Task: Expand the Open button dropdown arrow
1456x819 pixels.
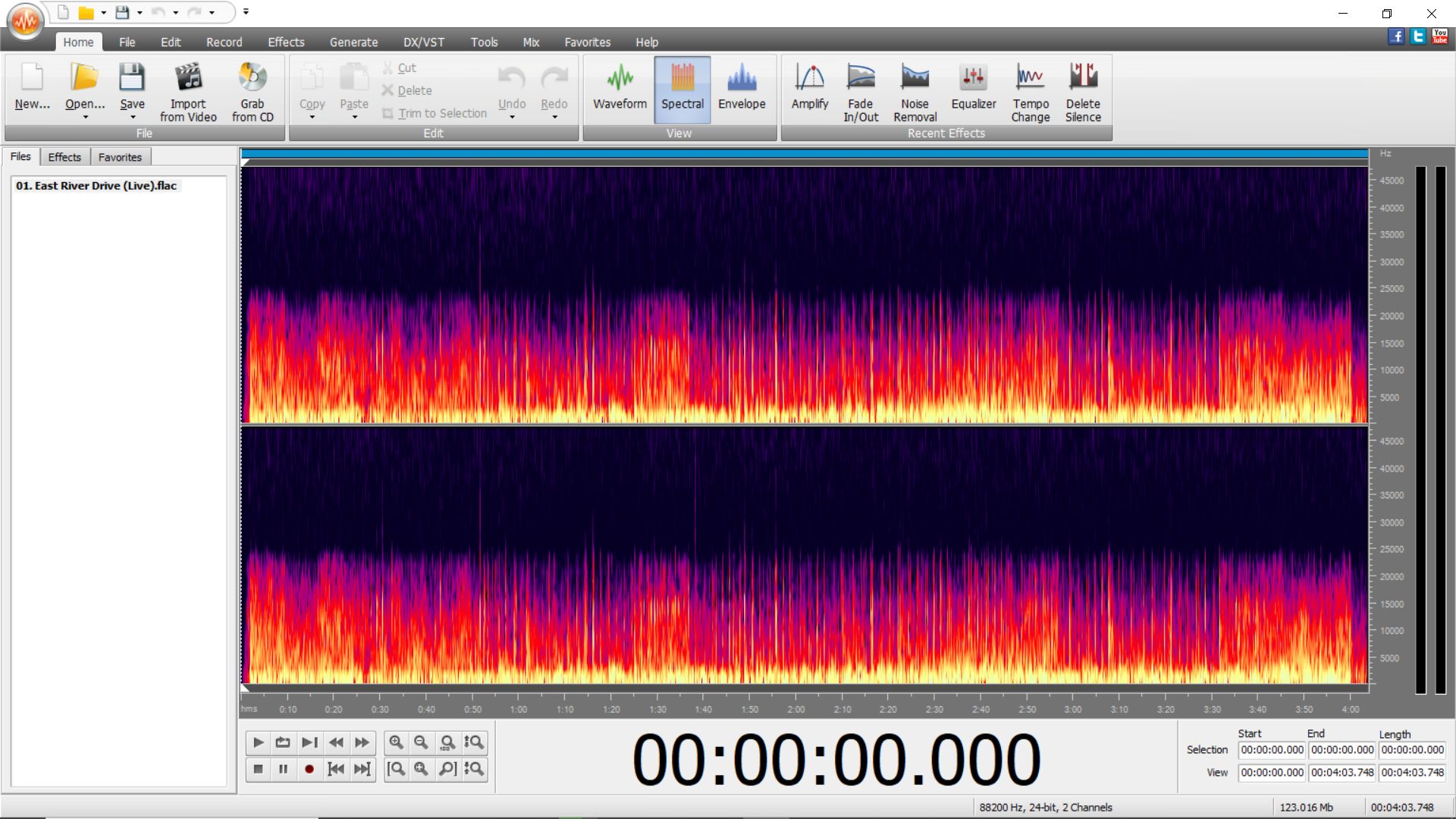Action: (x=85, y=118)
